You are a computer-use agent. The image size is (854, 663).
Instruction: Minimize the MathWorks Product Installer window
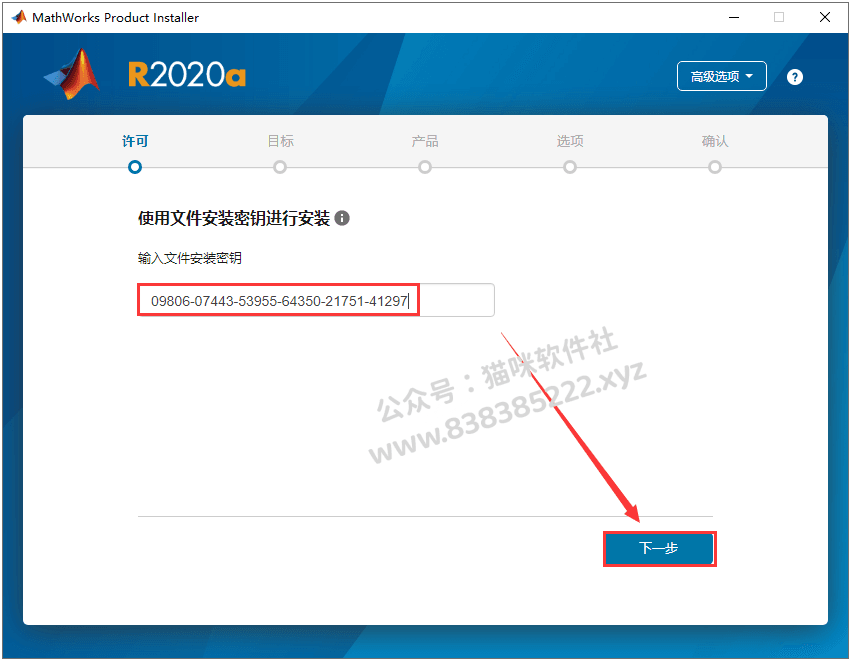pos(734,17)
